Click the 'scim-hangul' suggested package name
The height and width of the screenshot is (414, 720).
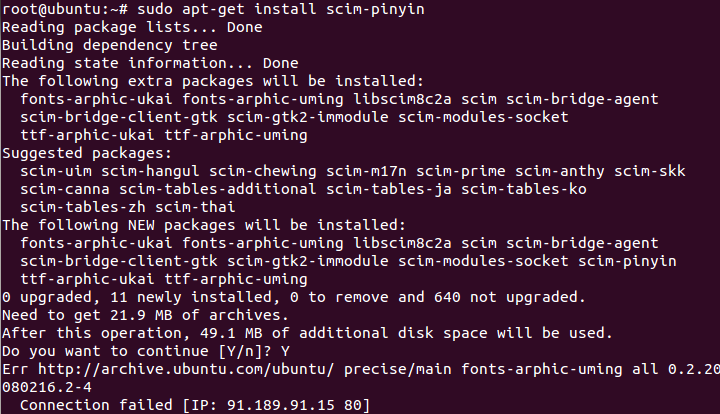[150, 171]
